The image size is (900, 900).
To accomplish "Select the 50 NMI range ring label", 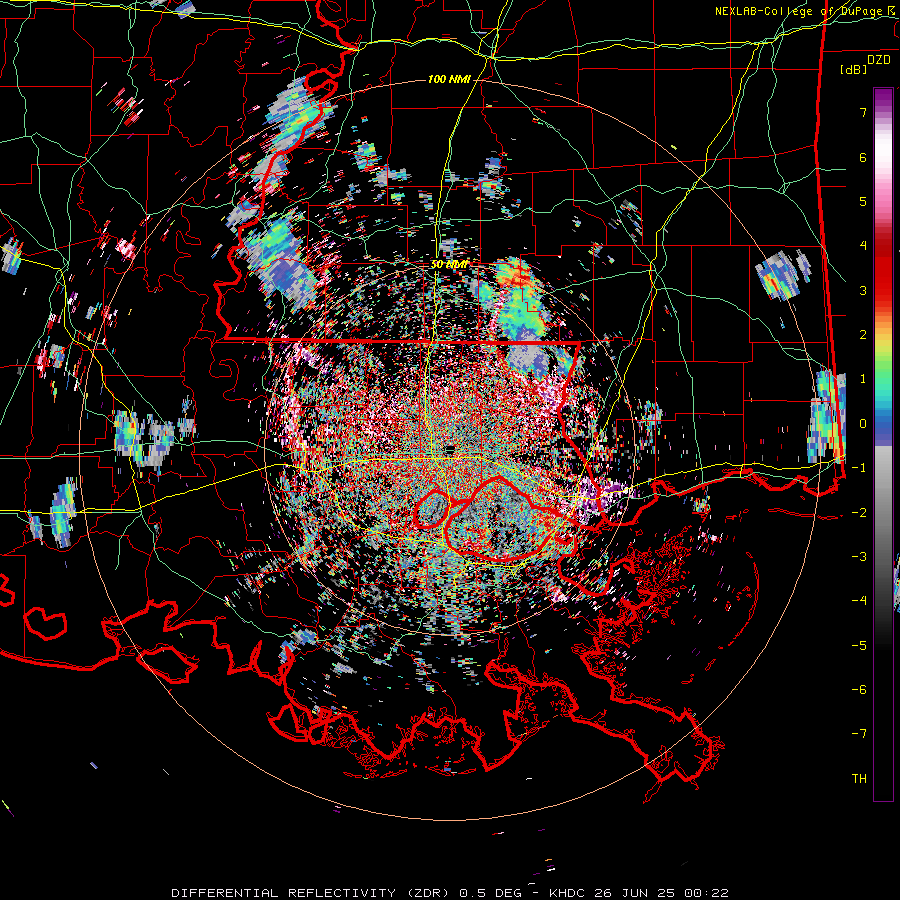I will 449,265.
